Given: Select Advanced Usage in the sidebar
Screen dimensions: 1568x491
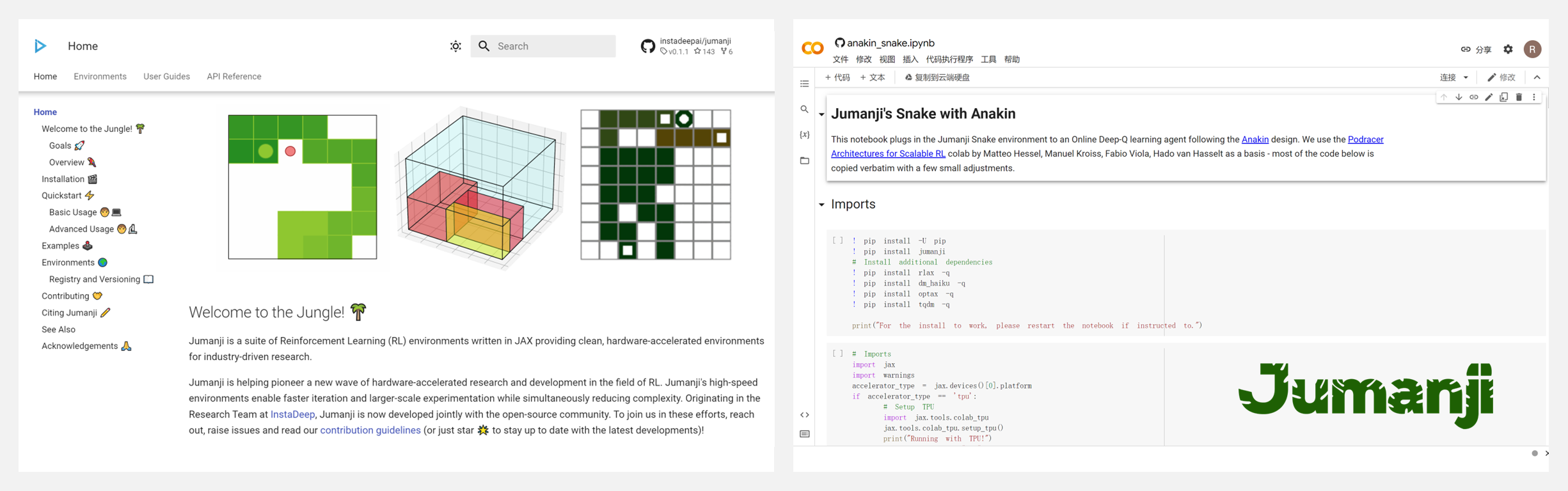Looking at the screenshot, I should coord(93,229).
